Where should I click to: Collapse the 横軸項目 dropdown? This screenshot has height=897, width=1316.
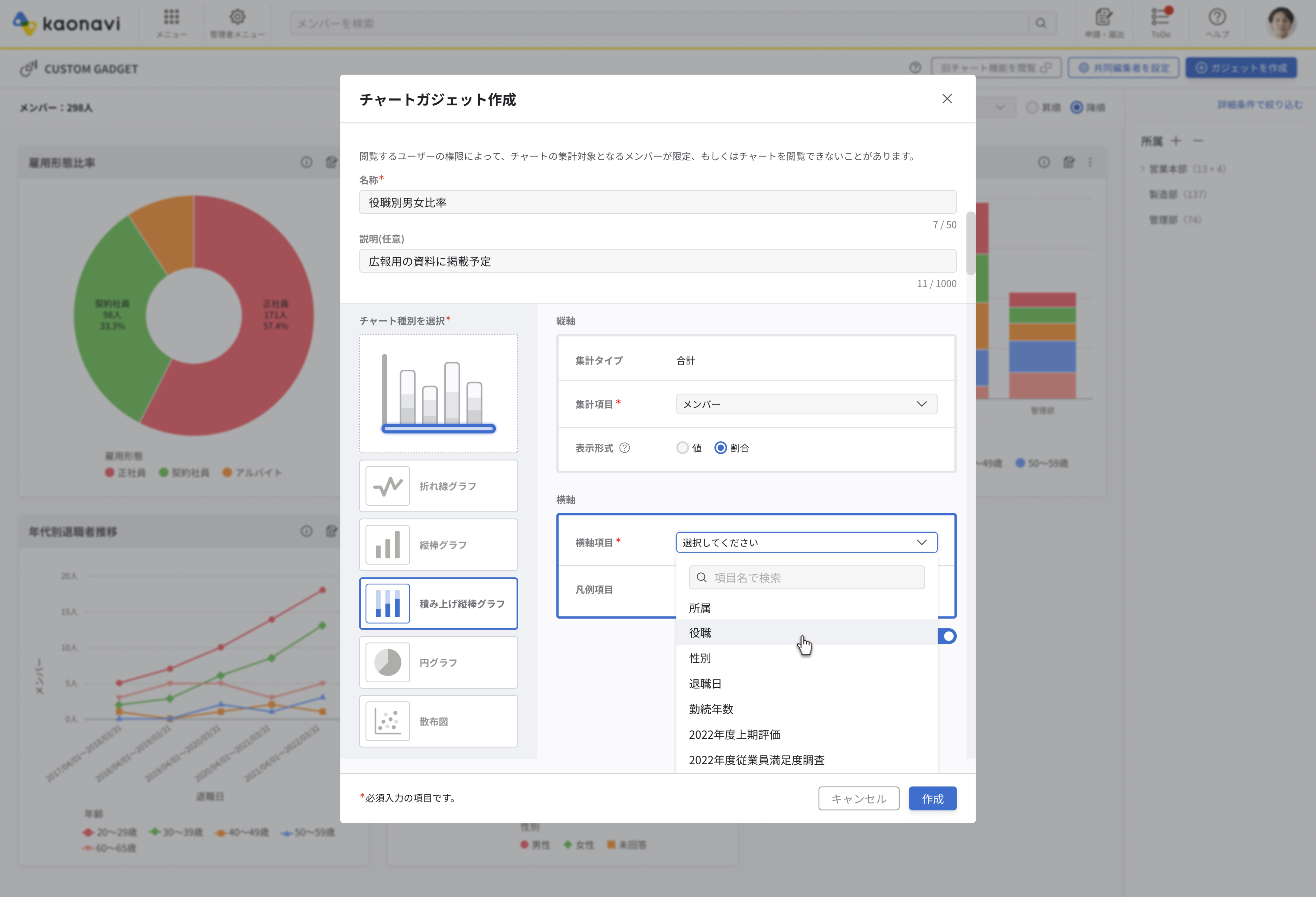click(806, 542)
